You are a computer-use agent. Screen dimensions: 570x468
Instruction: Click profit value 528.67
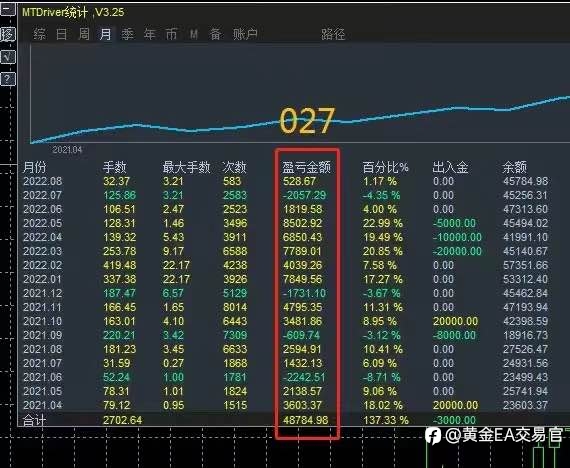300,181
